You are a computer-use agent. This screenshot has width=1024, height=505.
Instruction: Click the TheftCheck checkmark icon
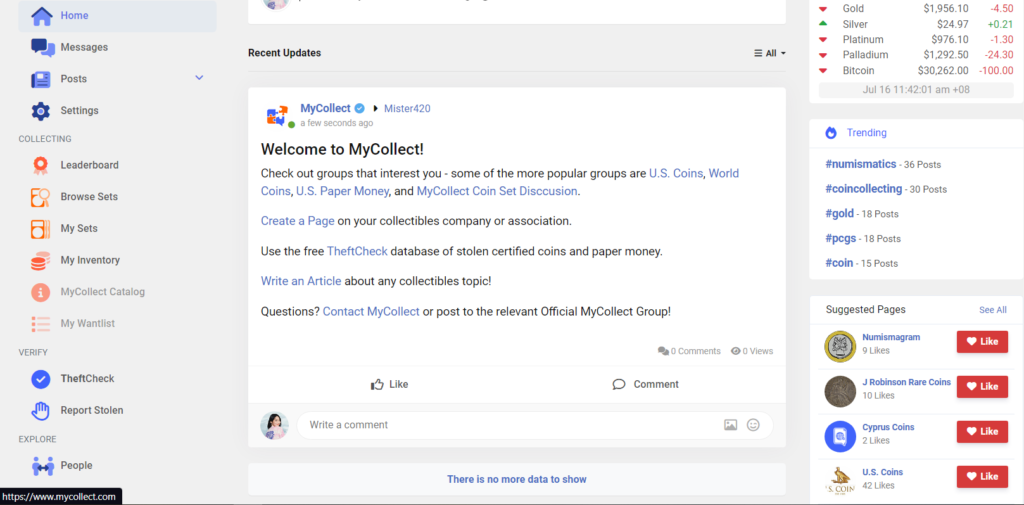pos(40,379)
